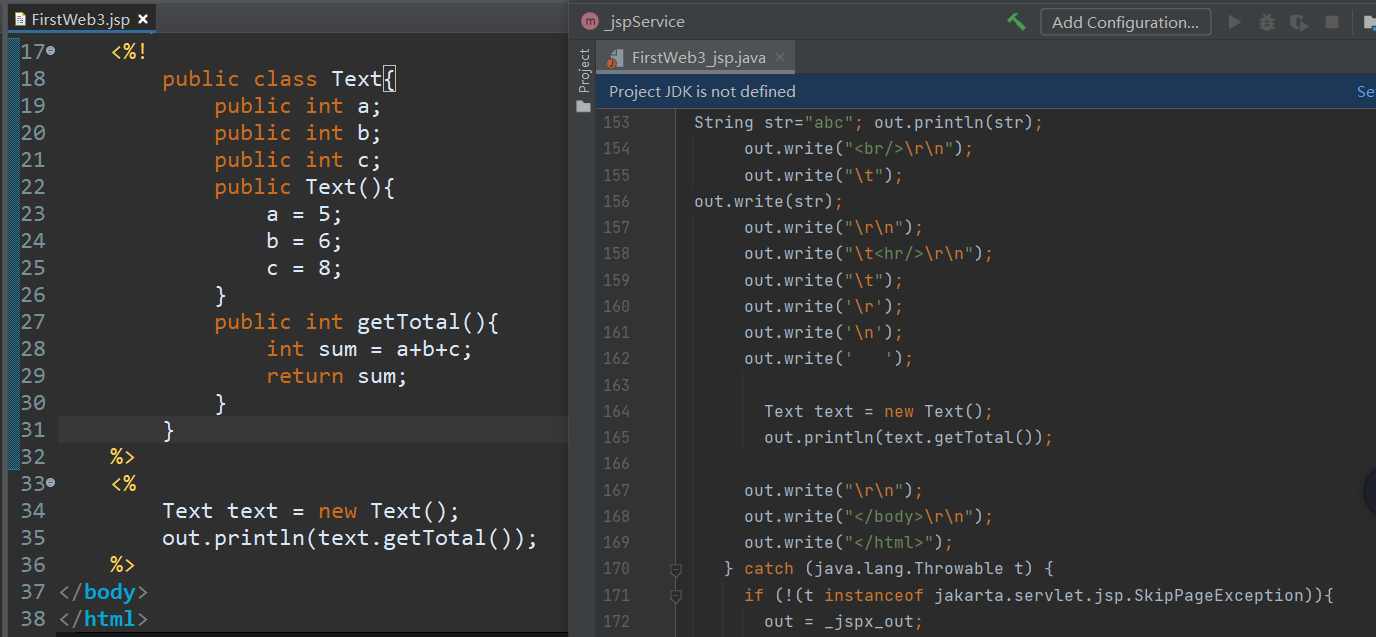
Task: Click the 'public Text(){' constructor line
Action: pyautogui.click(x=305, y=187)
